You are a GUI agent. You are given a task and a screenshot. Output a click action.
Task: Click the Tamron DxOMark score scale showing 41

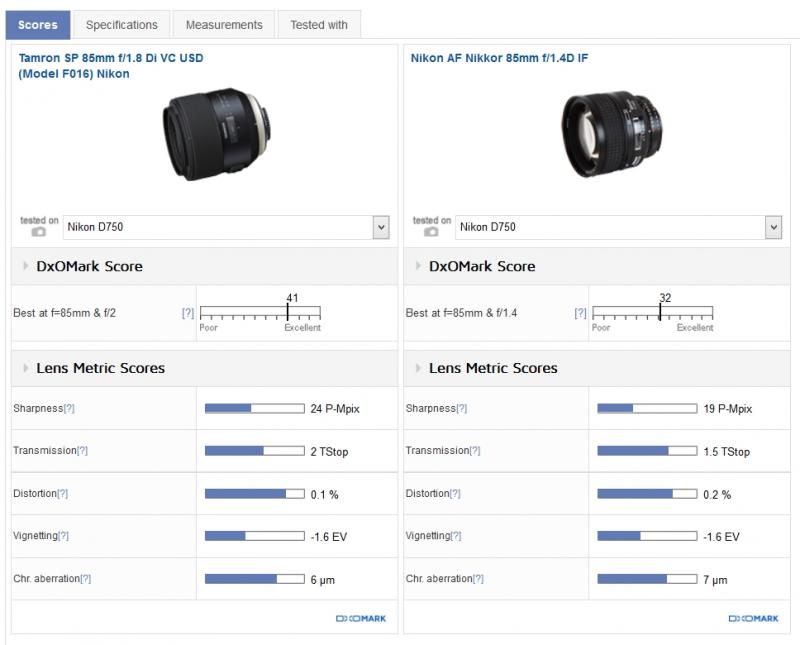pos(260,312)
